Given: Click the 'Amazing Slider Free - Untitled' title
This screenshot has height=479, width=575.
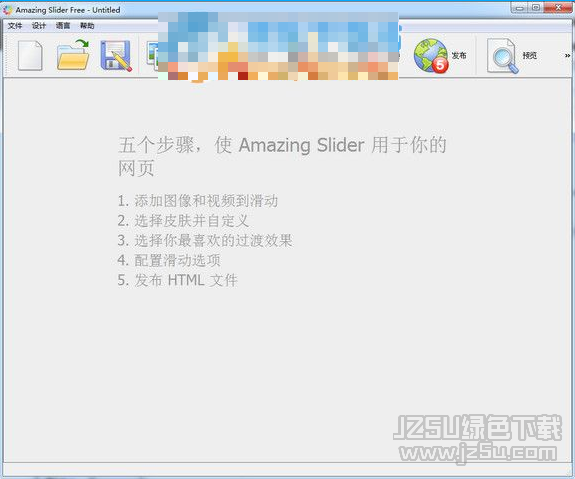Looking at the screenshot, I should click(x=68, y=10).
